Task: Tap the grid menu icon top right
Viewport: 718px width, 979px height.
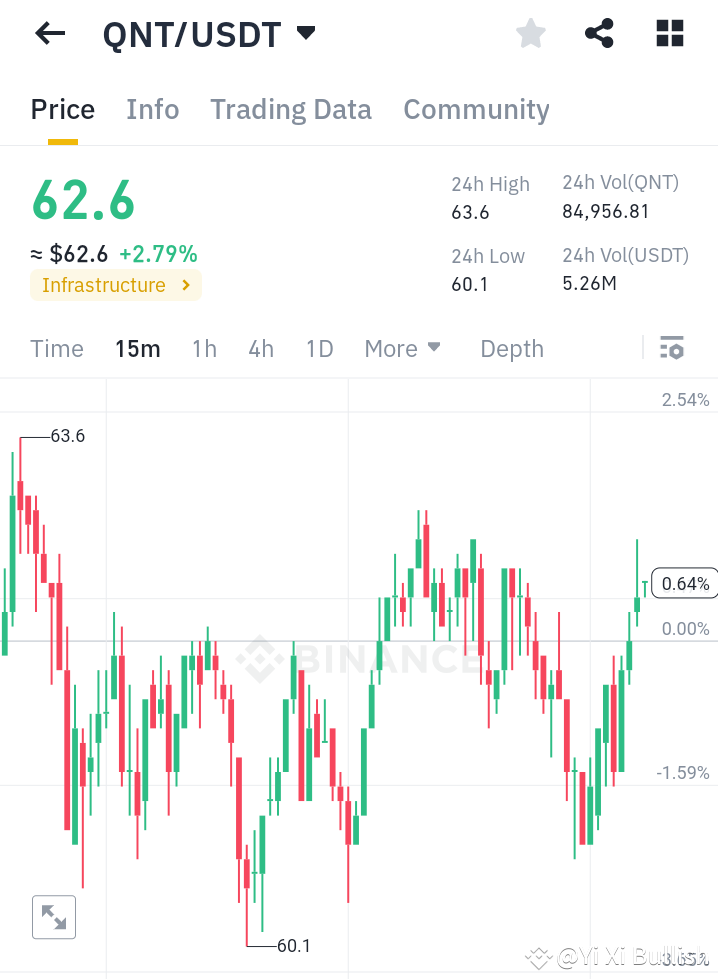Action: pos(669,33)
